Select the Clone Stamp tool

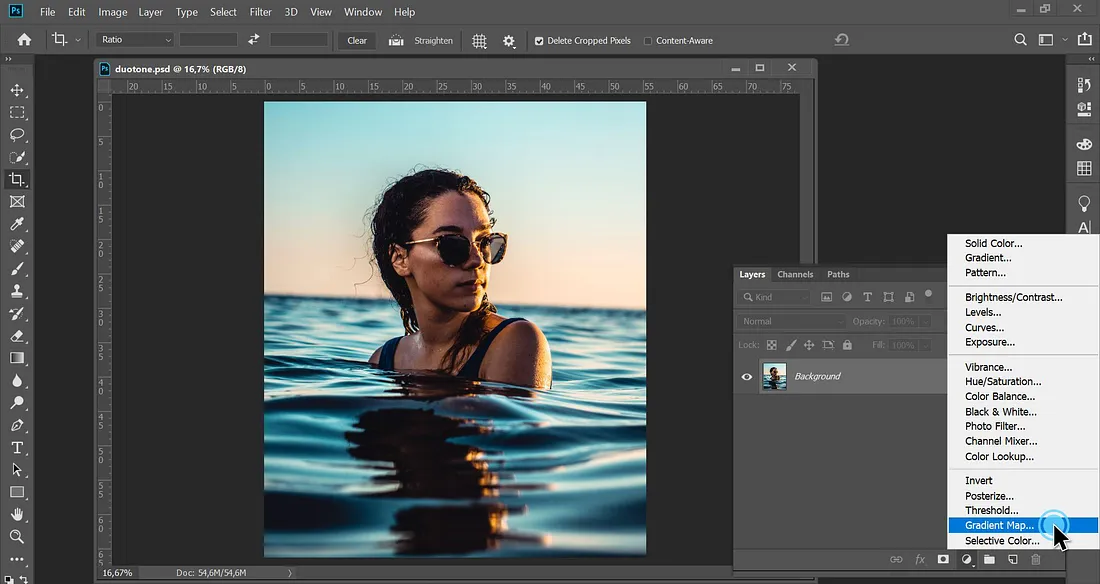pyautogui.click(x=17, y=291)
